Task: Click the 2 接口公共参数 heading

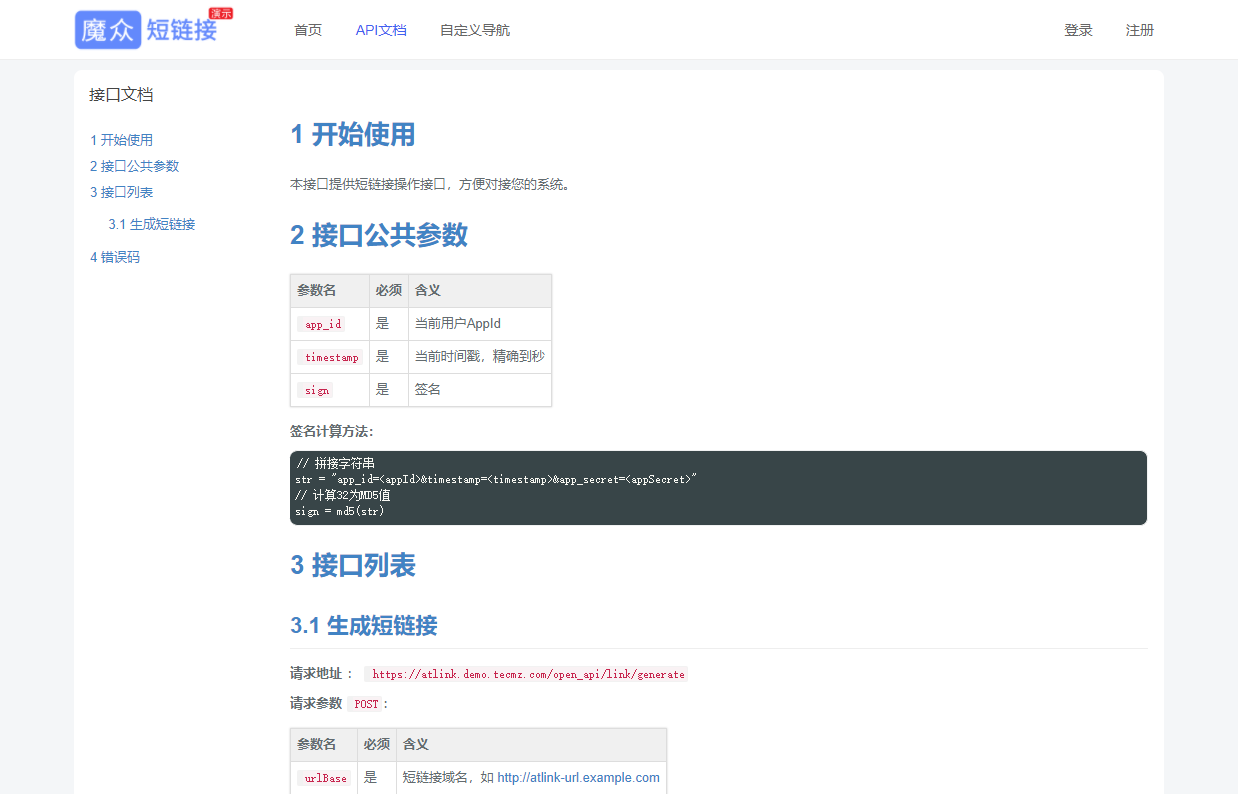Action: pyautogui.click(x=379, y=235)
